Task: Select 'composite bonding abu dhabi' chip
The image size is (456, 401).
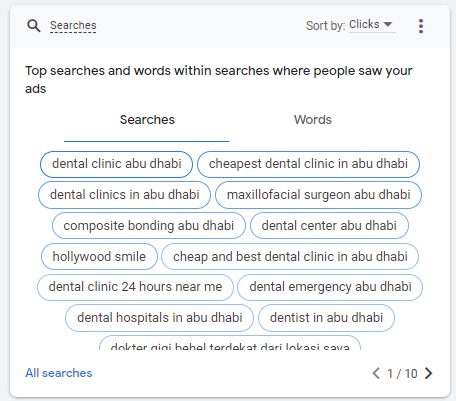Action: pyautogui.click(x=149, y=226)
